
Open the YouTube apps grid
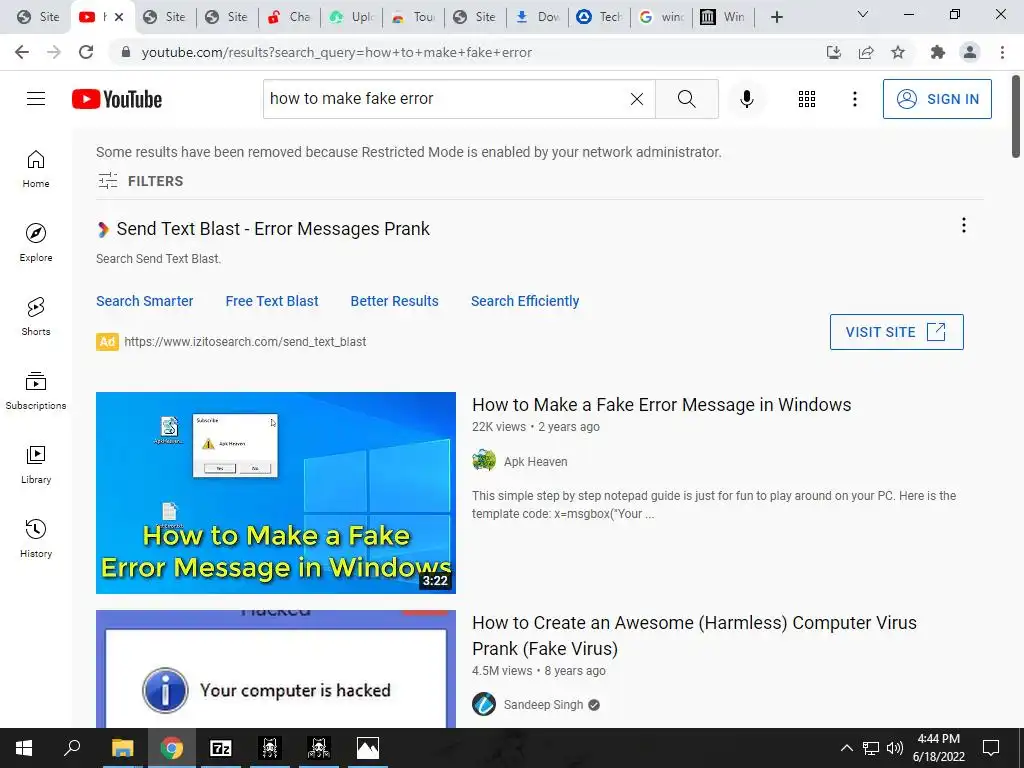click(x=807, y=99)
